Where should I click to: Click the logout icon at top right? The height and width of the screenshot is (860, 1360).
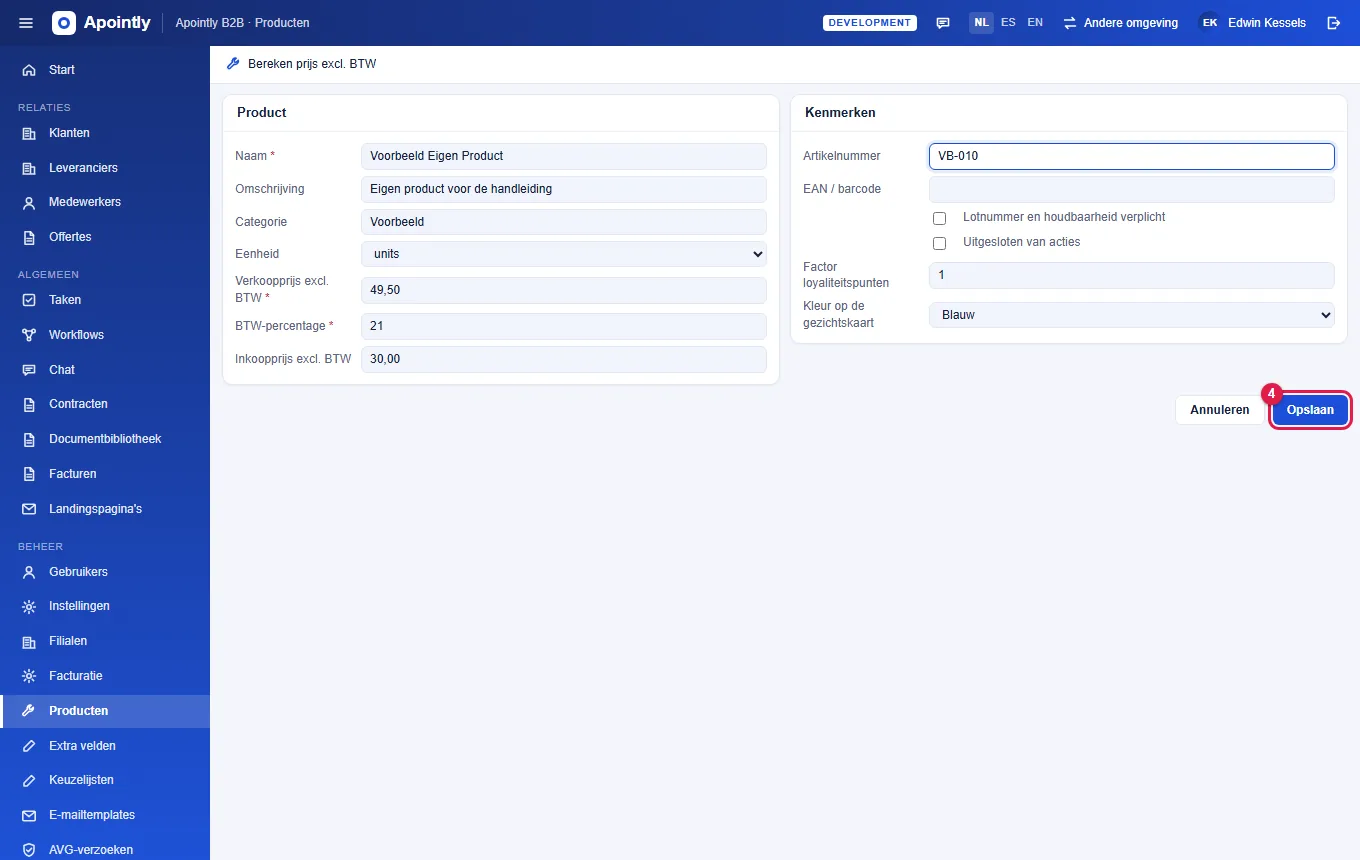click(x=1333, y=23)
